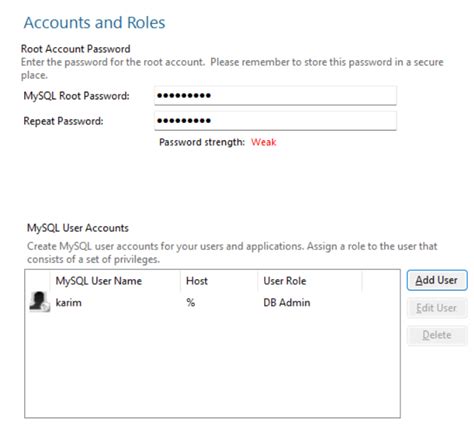Click the Edit User button
The width and height of the screenshot is (474, 430).
click(437, 308)
